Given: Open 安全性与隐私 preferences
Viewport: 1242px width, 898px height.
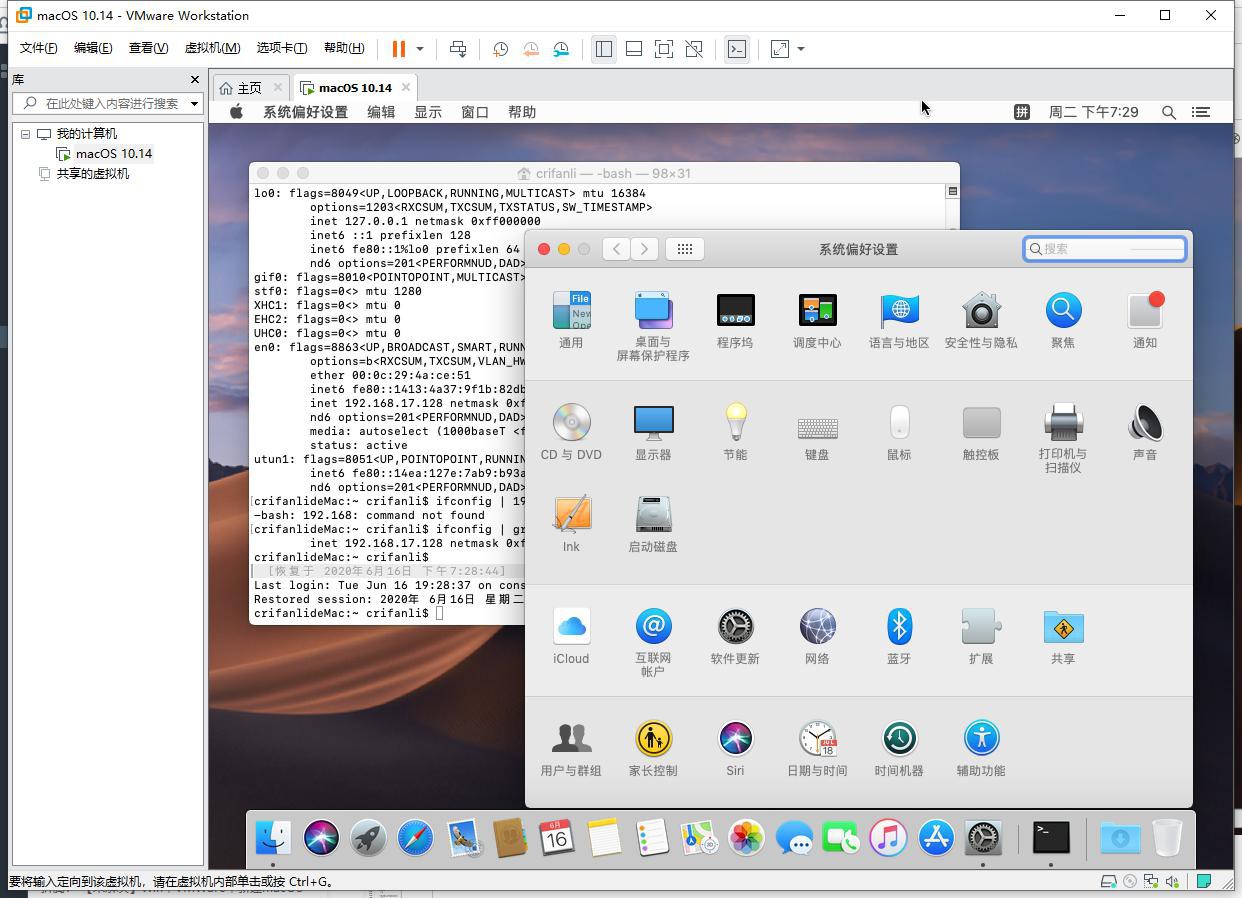Looking at the screenshot, I should pyautogui.click(x=981, y=320).
